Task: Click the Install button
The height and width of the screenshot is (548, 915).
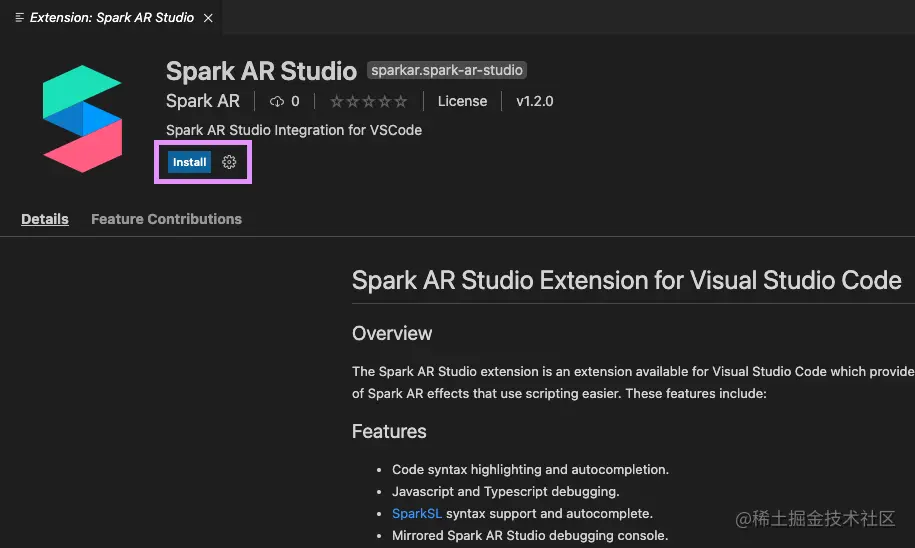Action: click(189, 162)
